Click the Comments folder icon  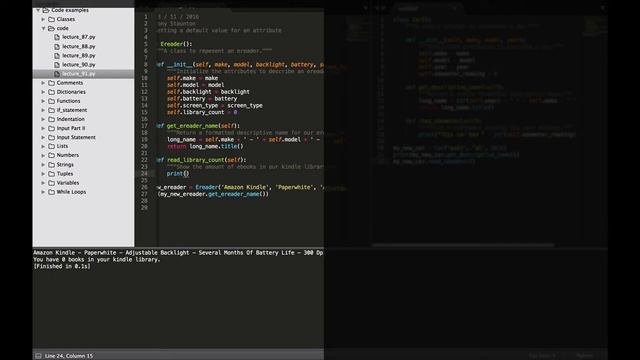51,83
